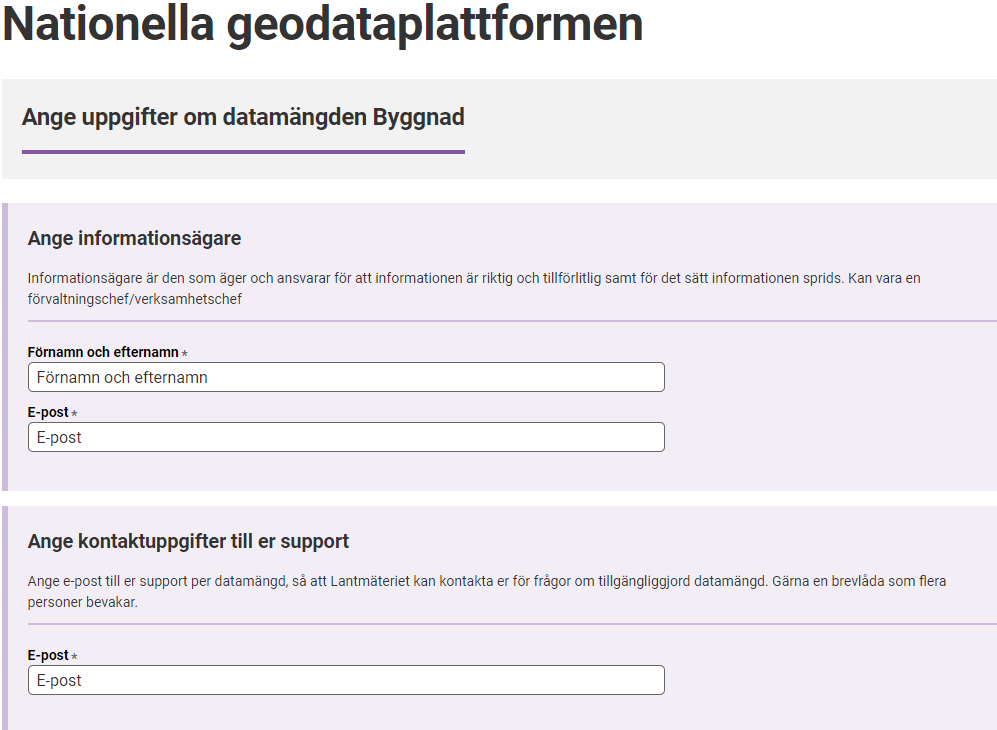Click the required asterisk beside support E-post
The image size is (997, 730).
(x=74, y=656)
